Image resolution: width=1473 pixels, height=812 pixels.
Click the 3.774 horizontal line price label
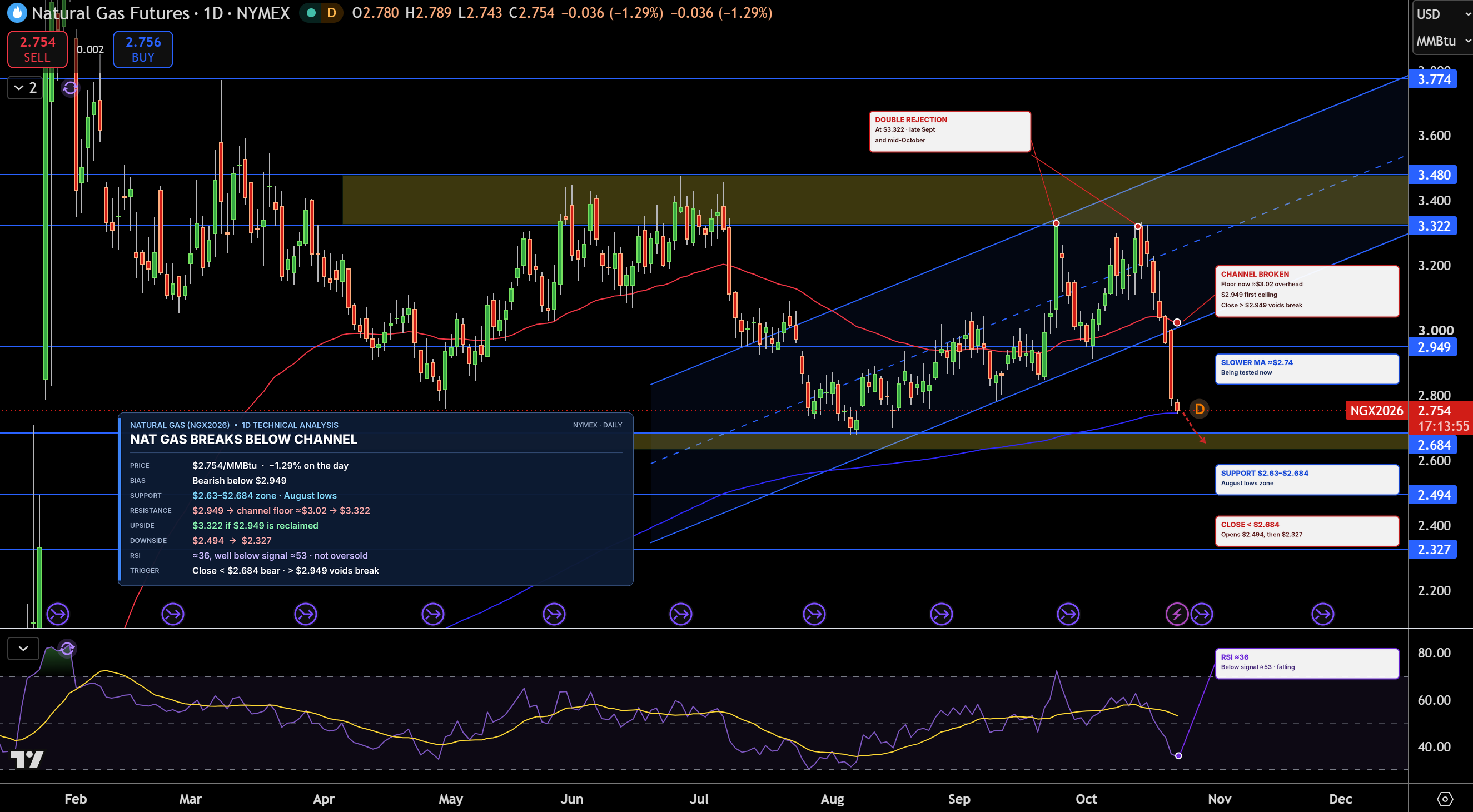[x=1434, y=79]
